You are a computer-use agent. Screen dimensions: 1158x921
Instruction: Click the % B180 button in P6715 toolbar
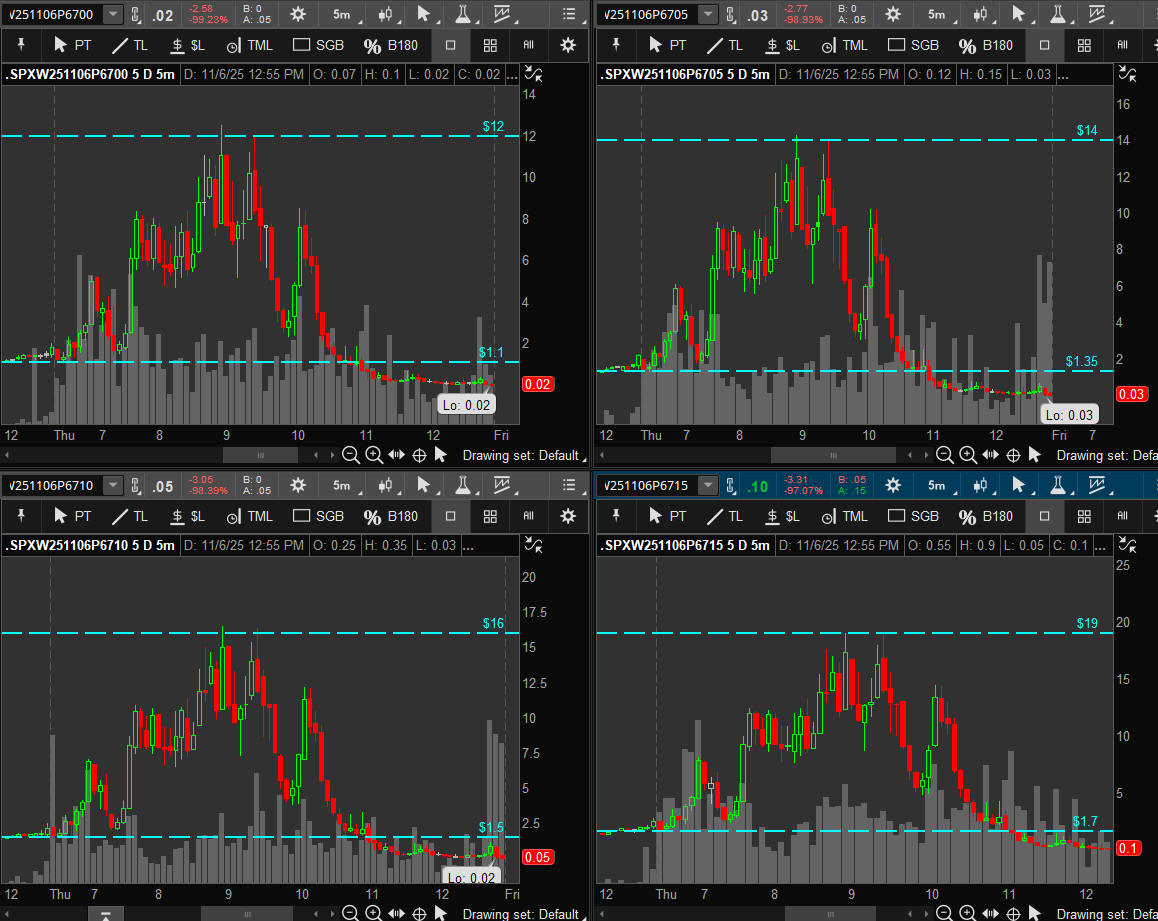pyautogui.click(x=985, y=516)
